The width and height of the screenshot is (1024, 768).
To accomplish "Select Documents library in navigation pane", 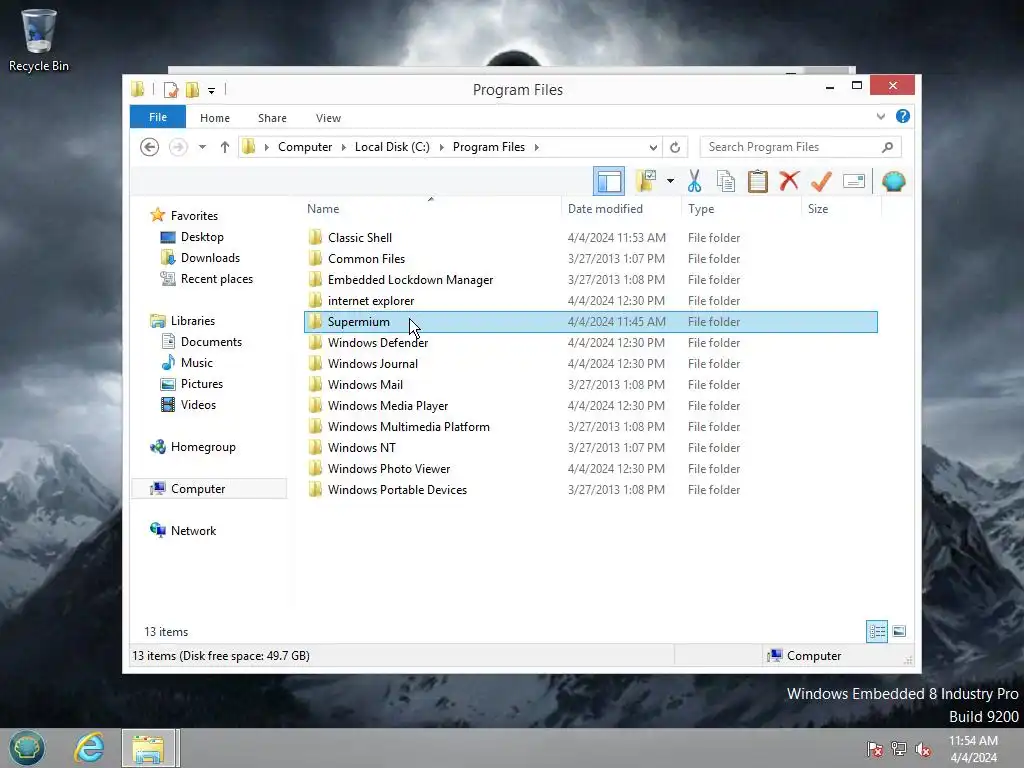I will [x=211, y=342].
